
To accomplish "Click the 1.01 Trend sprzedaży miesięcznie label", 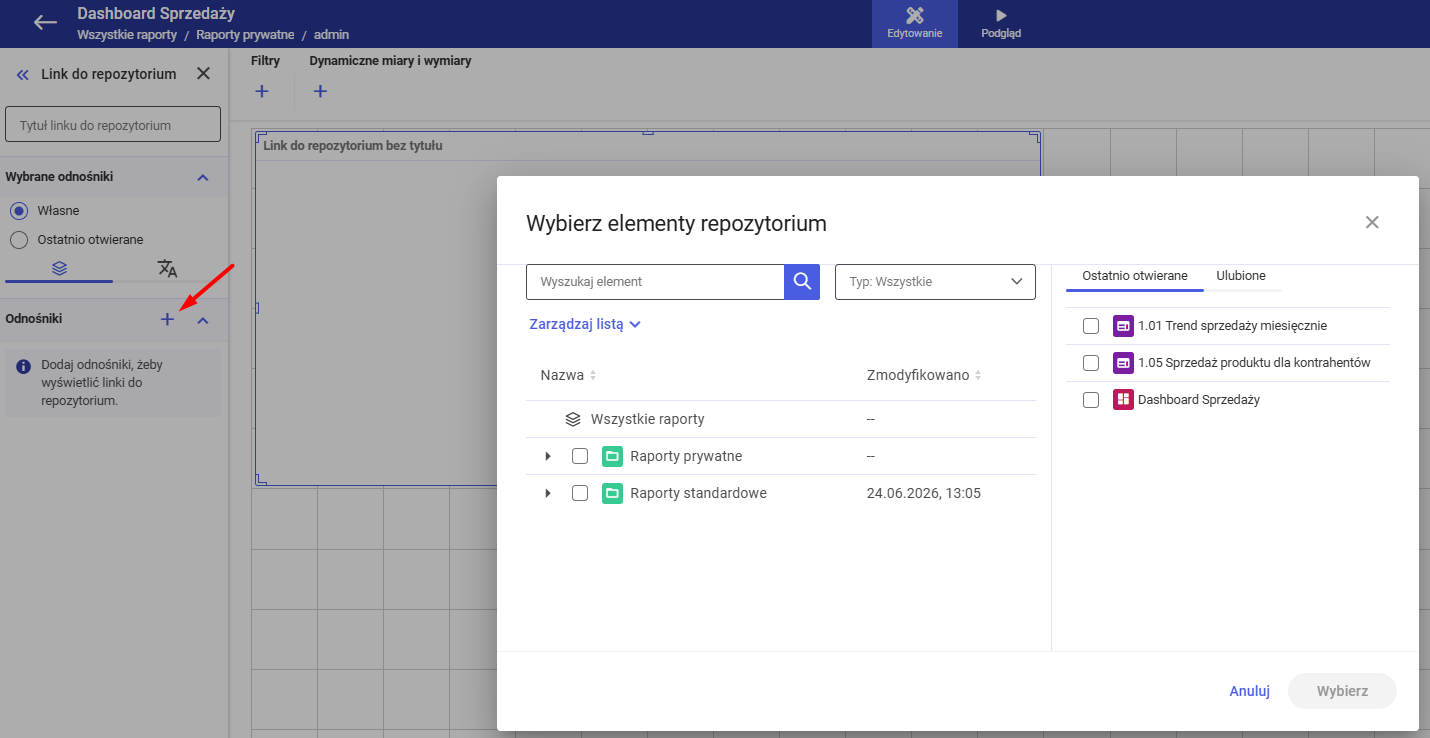I will tap(1232, 326).
